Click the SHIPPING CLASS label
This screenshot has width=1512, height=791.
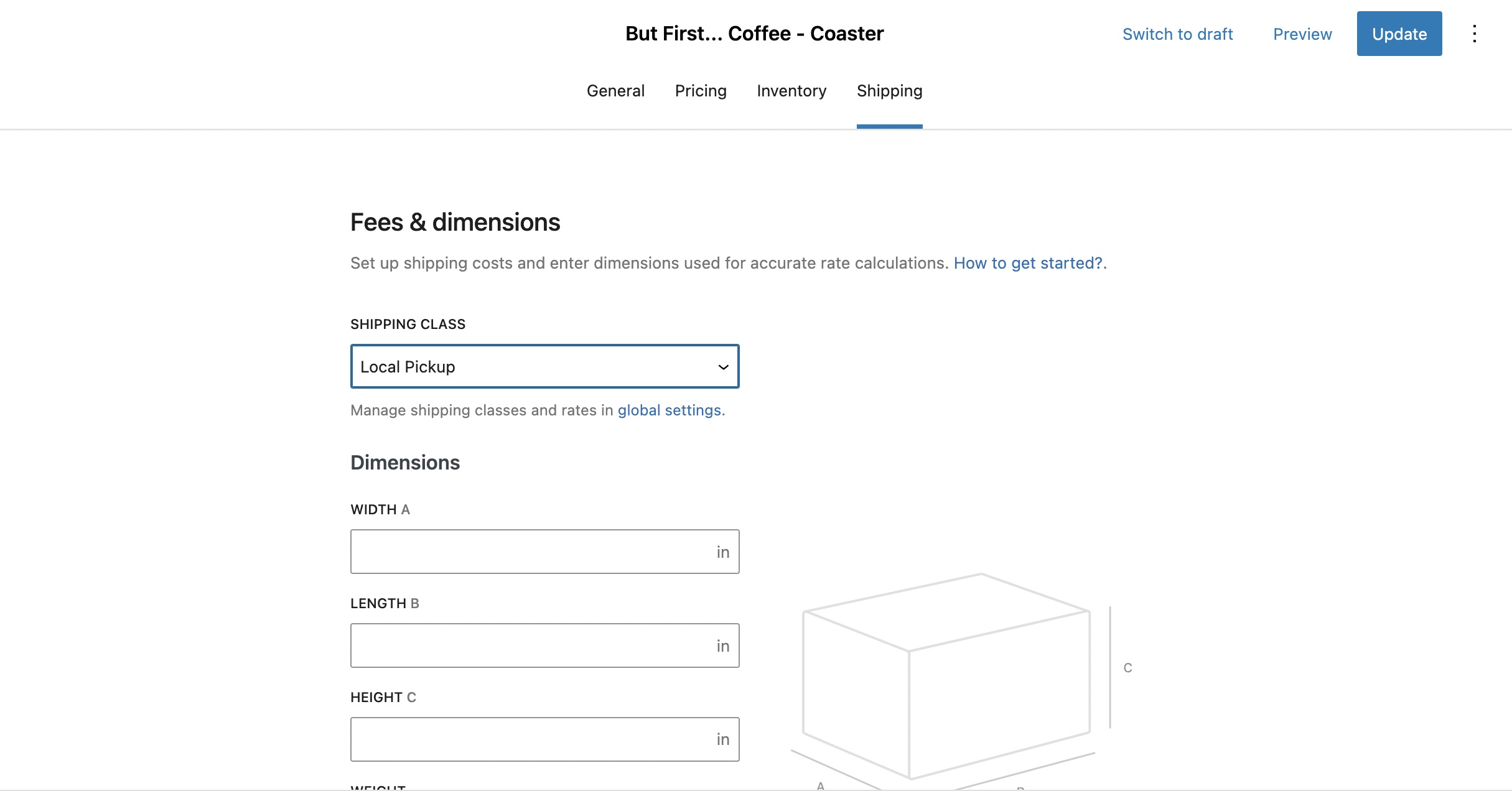[x=408, y=324]
